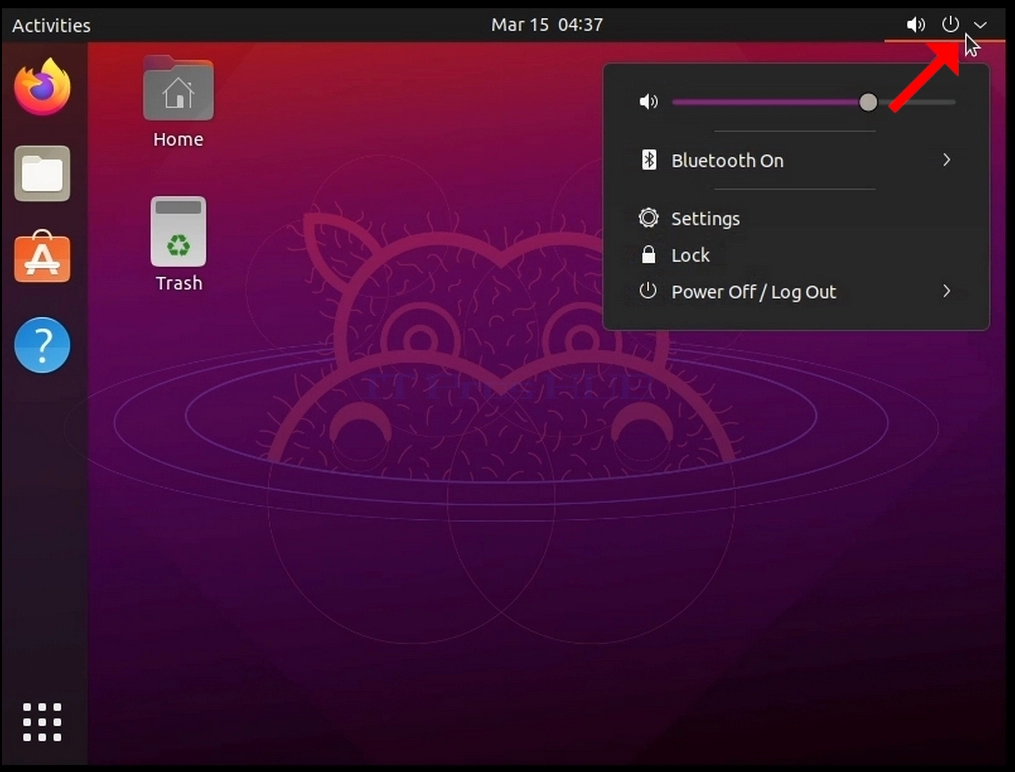
Task: Open the Bluetooth On menu entry
Action: 796,160
